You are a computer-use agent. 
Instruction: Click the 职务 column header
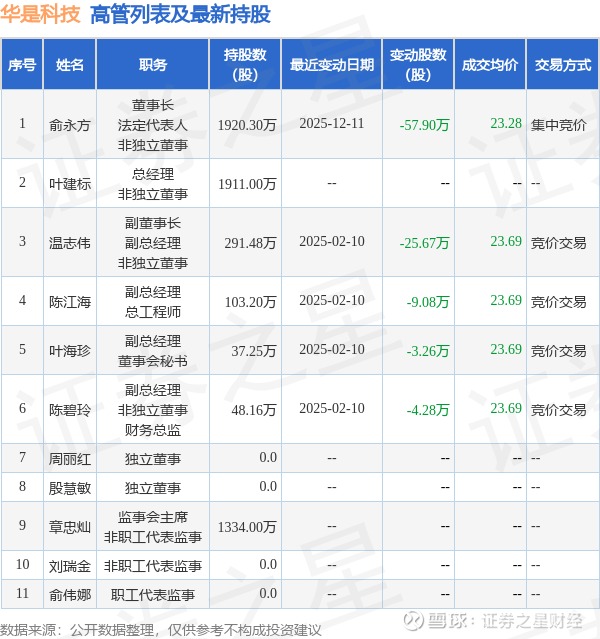(152, 64)
